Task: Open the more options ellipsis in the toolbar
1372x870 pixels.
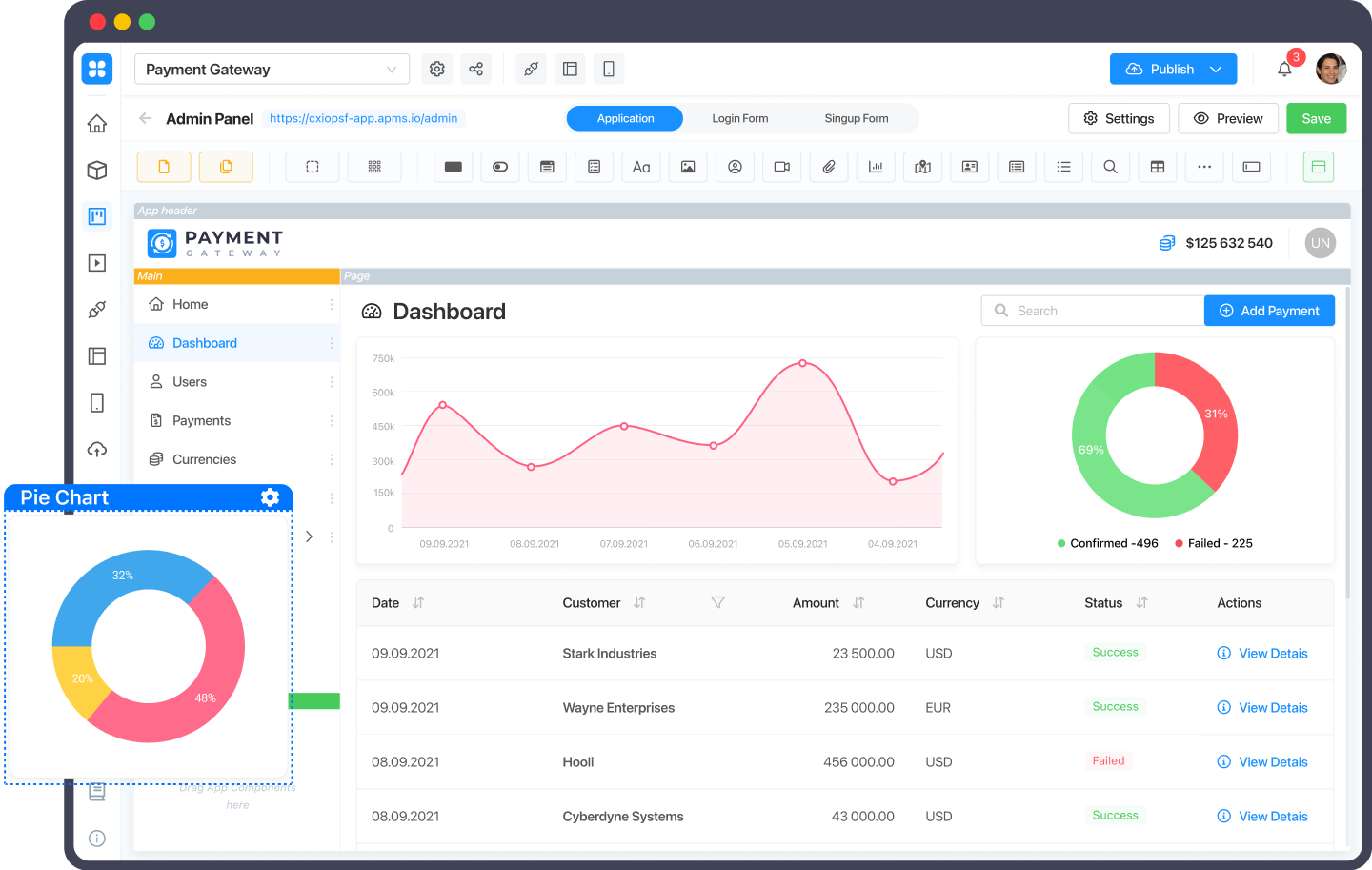Action: click(x=1204, y=167)
